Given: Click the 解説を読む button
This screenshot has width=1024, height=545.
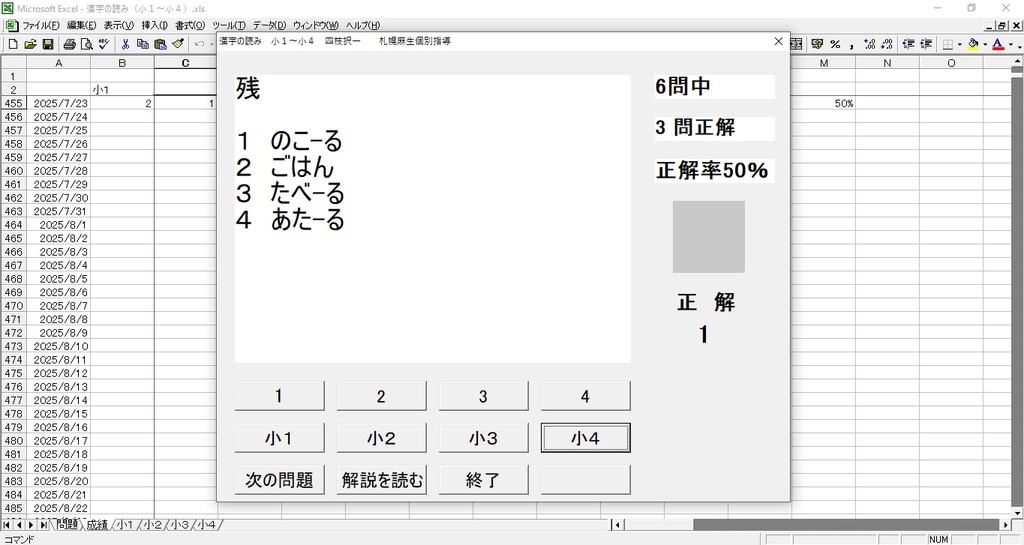Looking at the screenshot, I should tap(381, 480).
